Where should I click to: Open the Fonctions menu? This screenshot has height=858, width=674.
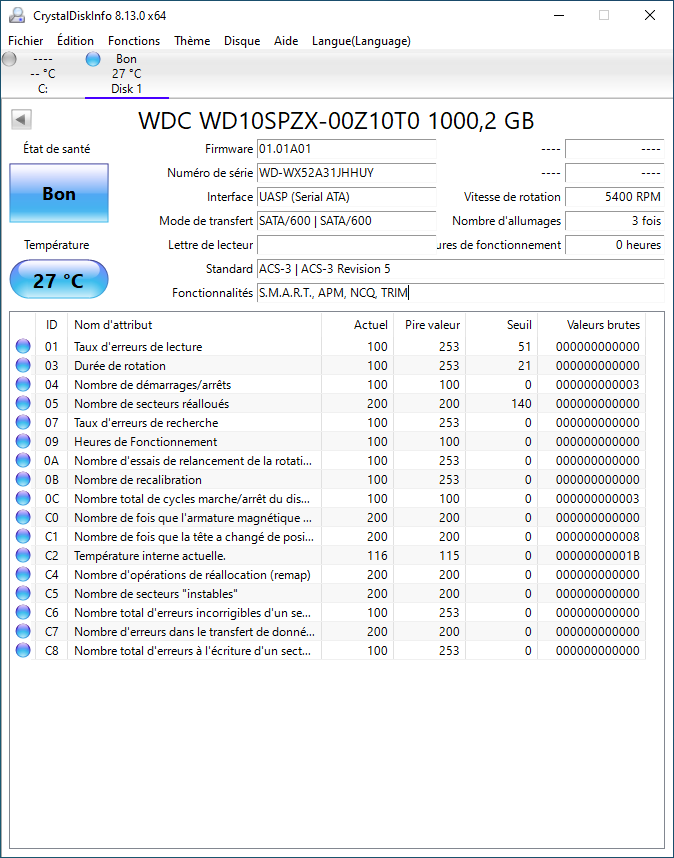(x=134, y=41)
